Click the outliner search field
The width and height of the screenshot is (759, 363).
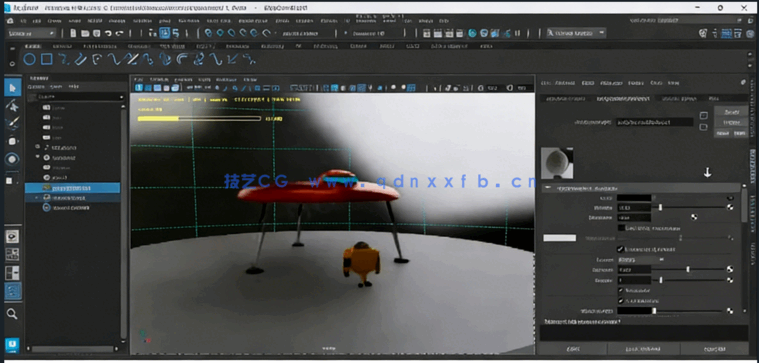click(x=76, y=97)
